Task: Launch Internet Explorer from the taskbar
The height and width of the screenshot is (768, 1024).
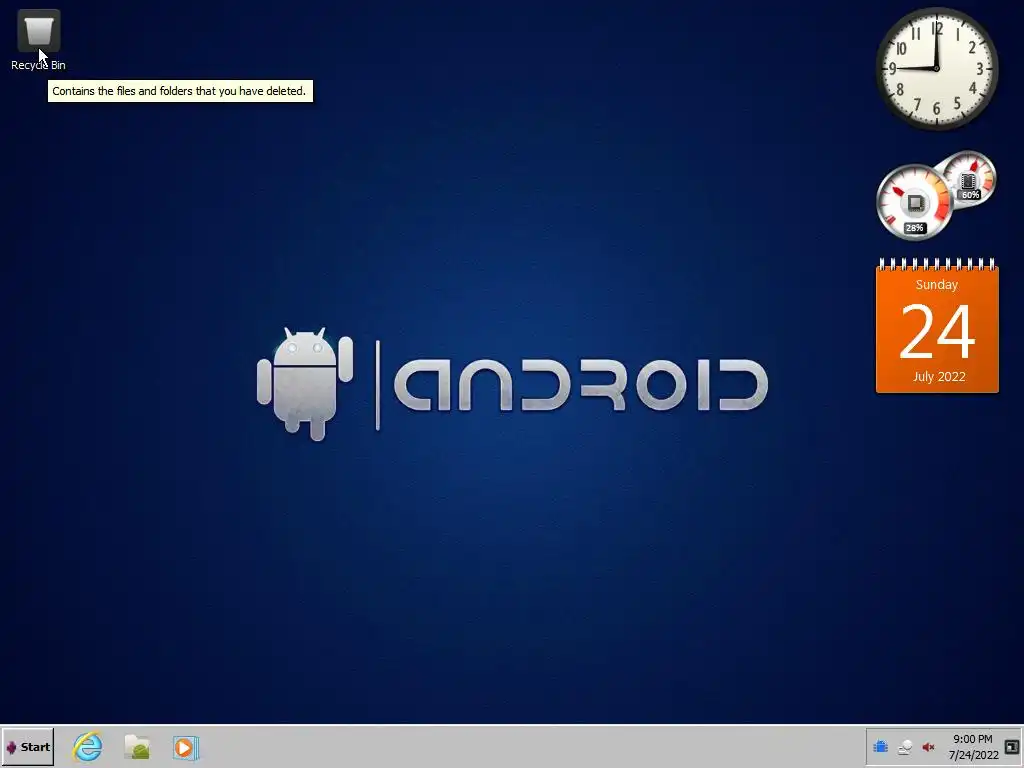Action: pyautogui.click(x=88, y=746)
